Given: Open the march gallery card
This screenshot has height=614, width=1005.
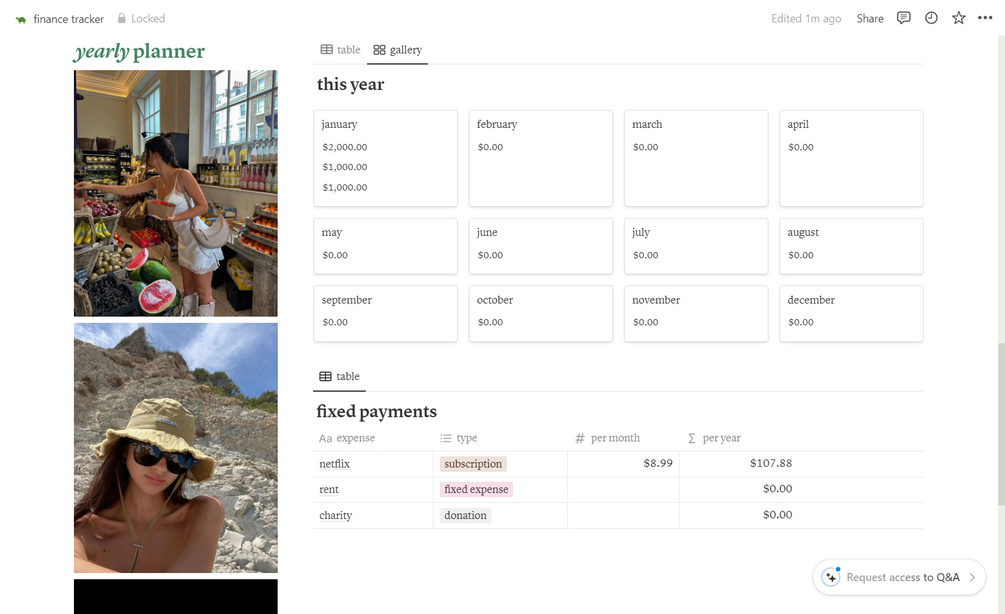Looking at the screenshot, I should (x=696, y=158).
